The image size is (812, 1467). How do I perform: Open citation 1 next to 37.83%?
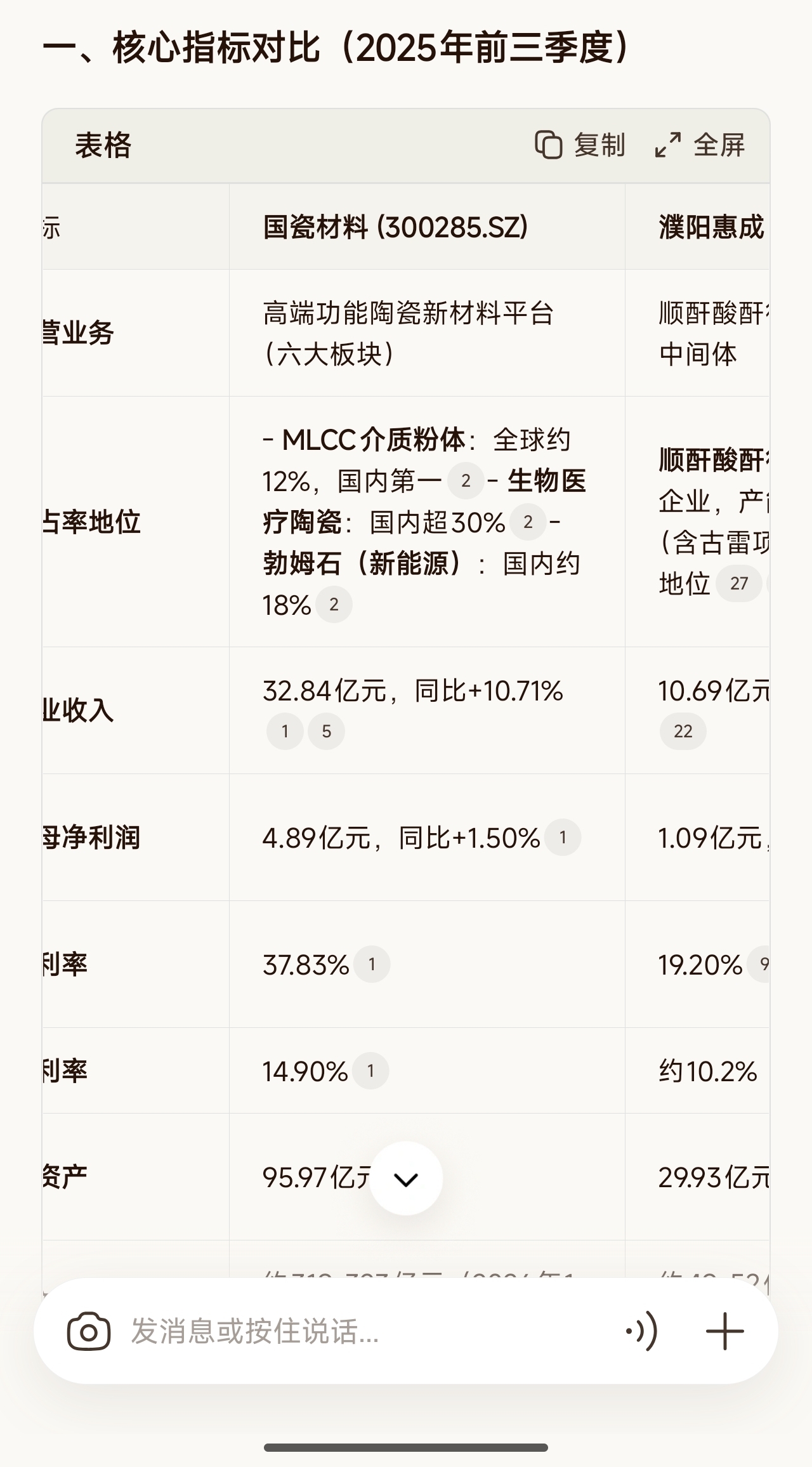click(x=372, y=964)
